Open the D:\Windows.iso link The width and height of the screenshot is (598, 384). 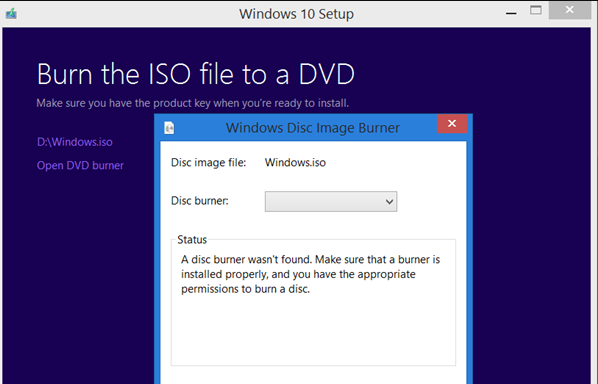tap(75, 142)
